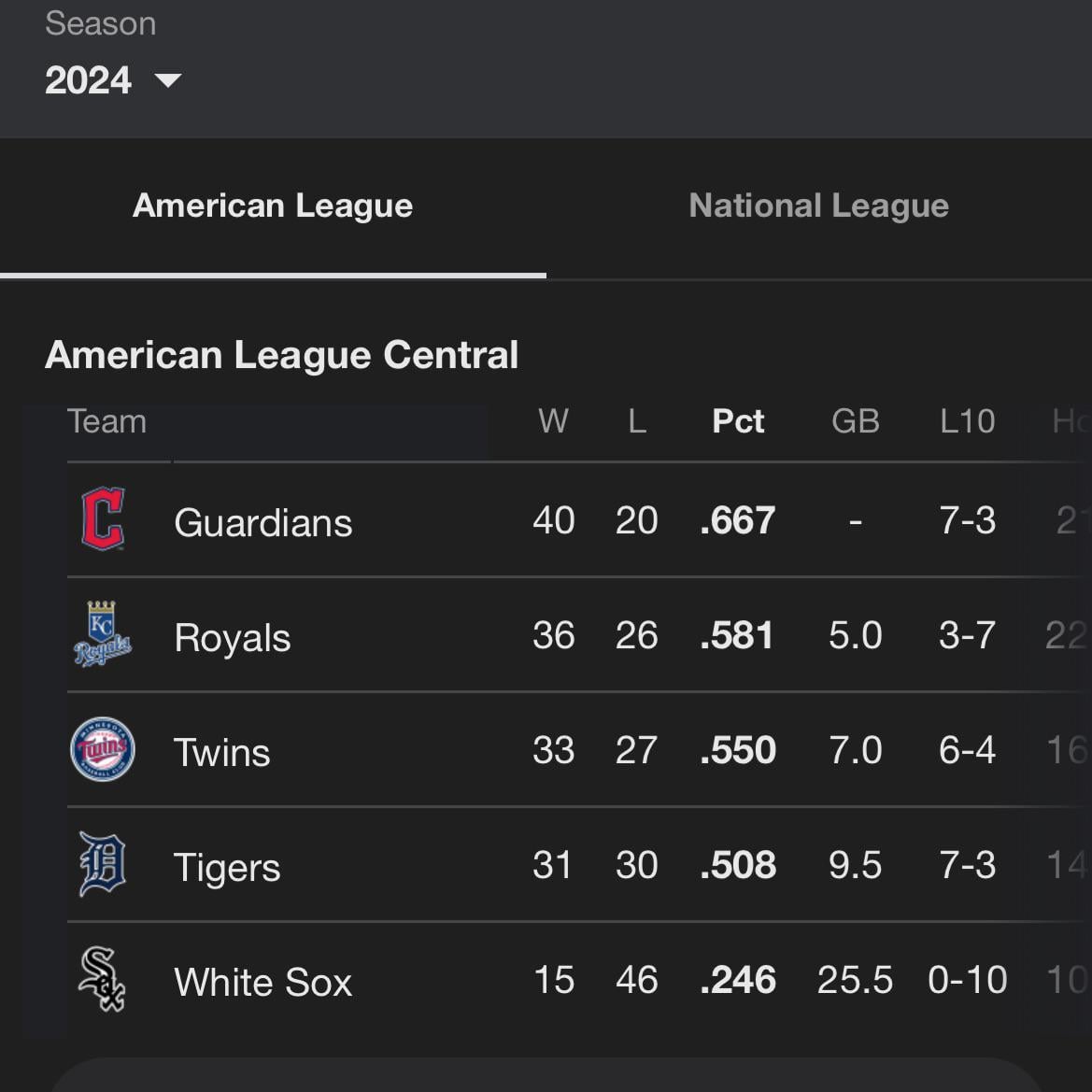
Task: Open the White Sox team name link
Action: [x=263, y=982]
